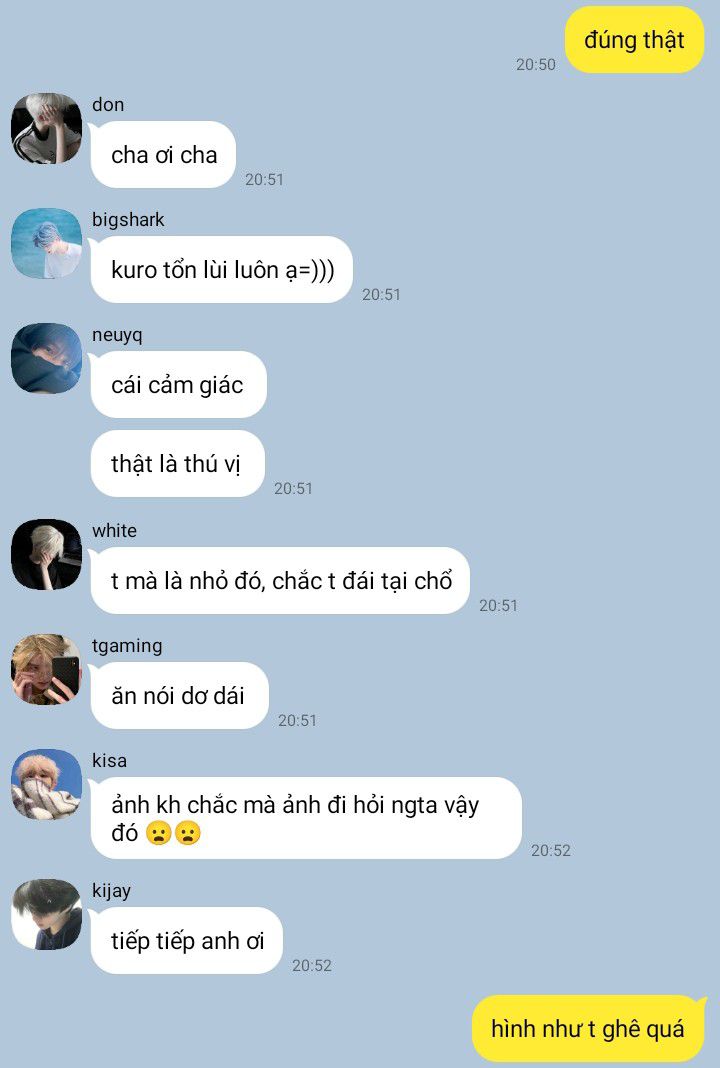Tap white's profile picture

pos(46,554)
